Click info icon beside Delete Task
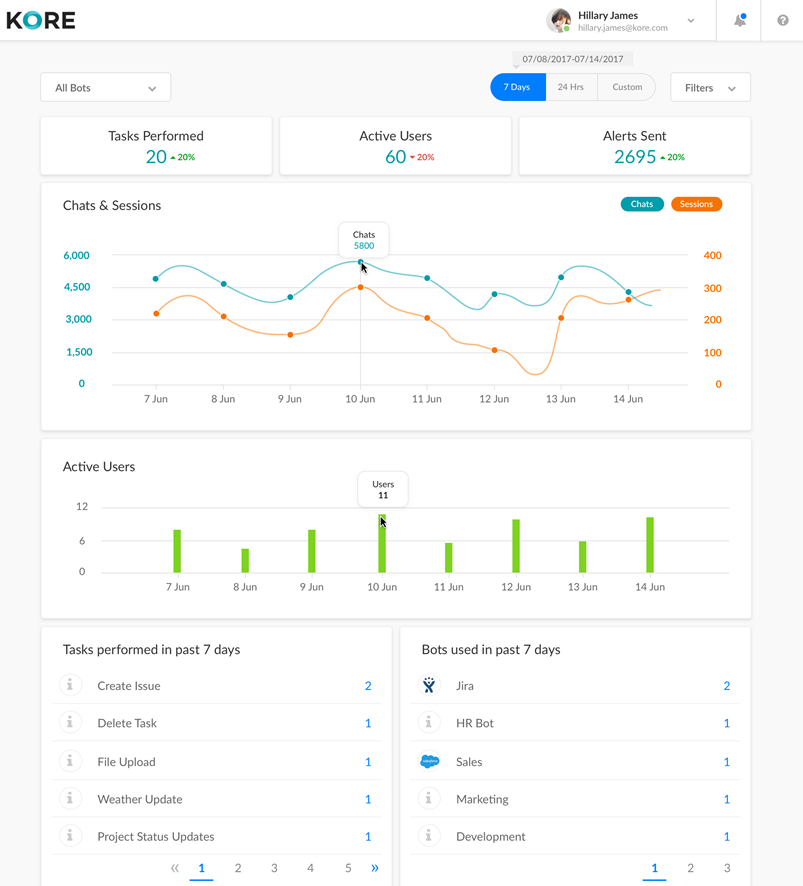803x886 pixels. (x=70, y=723)
